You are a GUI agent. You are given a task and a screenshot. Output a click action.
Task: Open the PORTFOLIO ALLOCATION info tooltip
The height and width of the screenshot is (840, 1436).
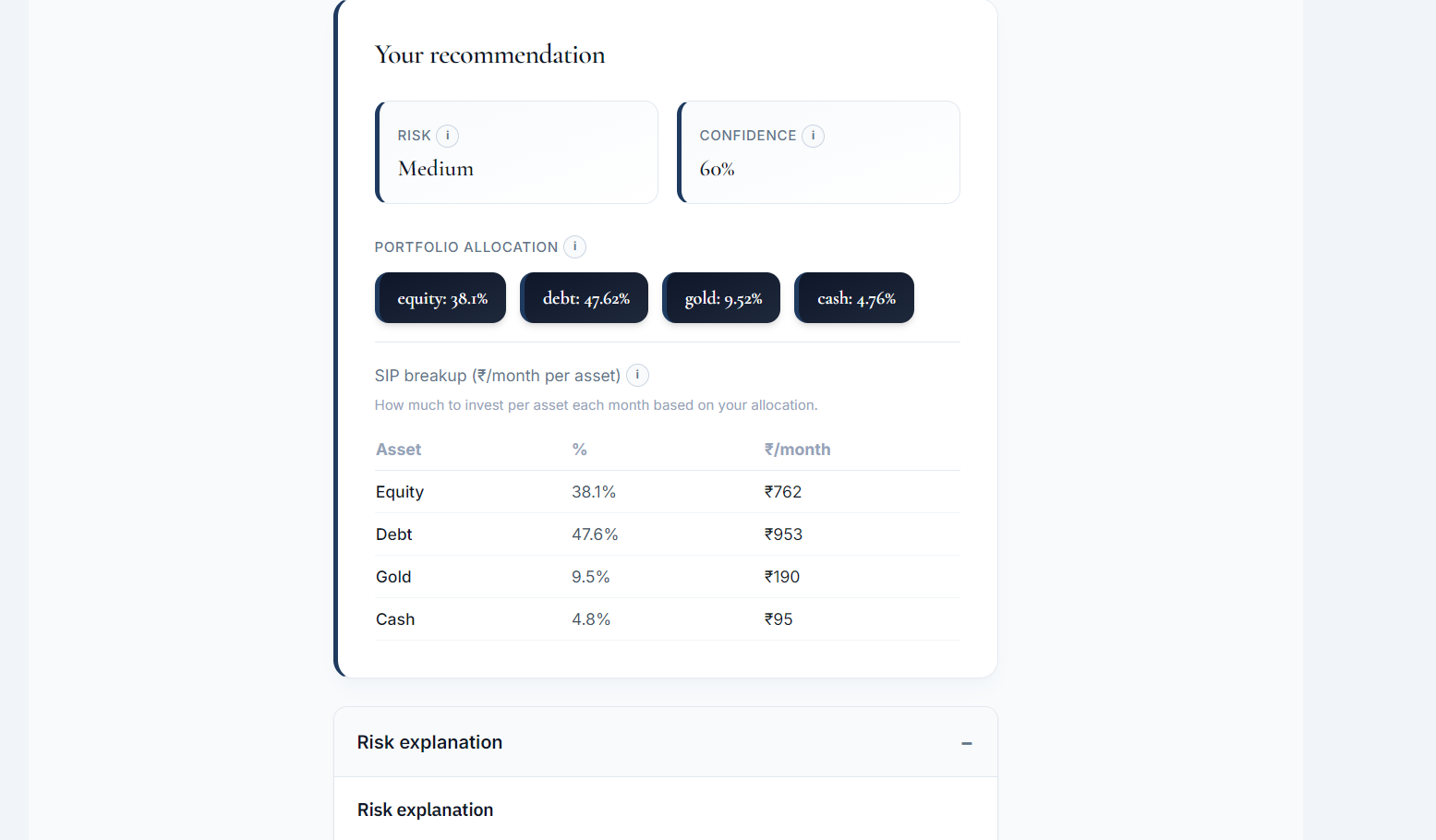(574, 246)
